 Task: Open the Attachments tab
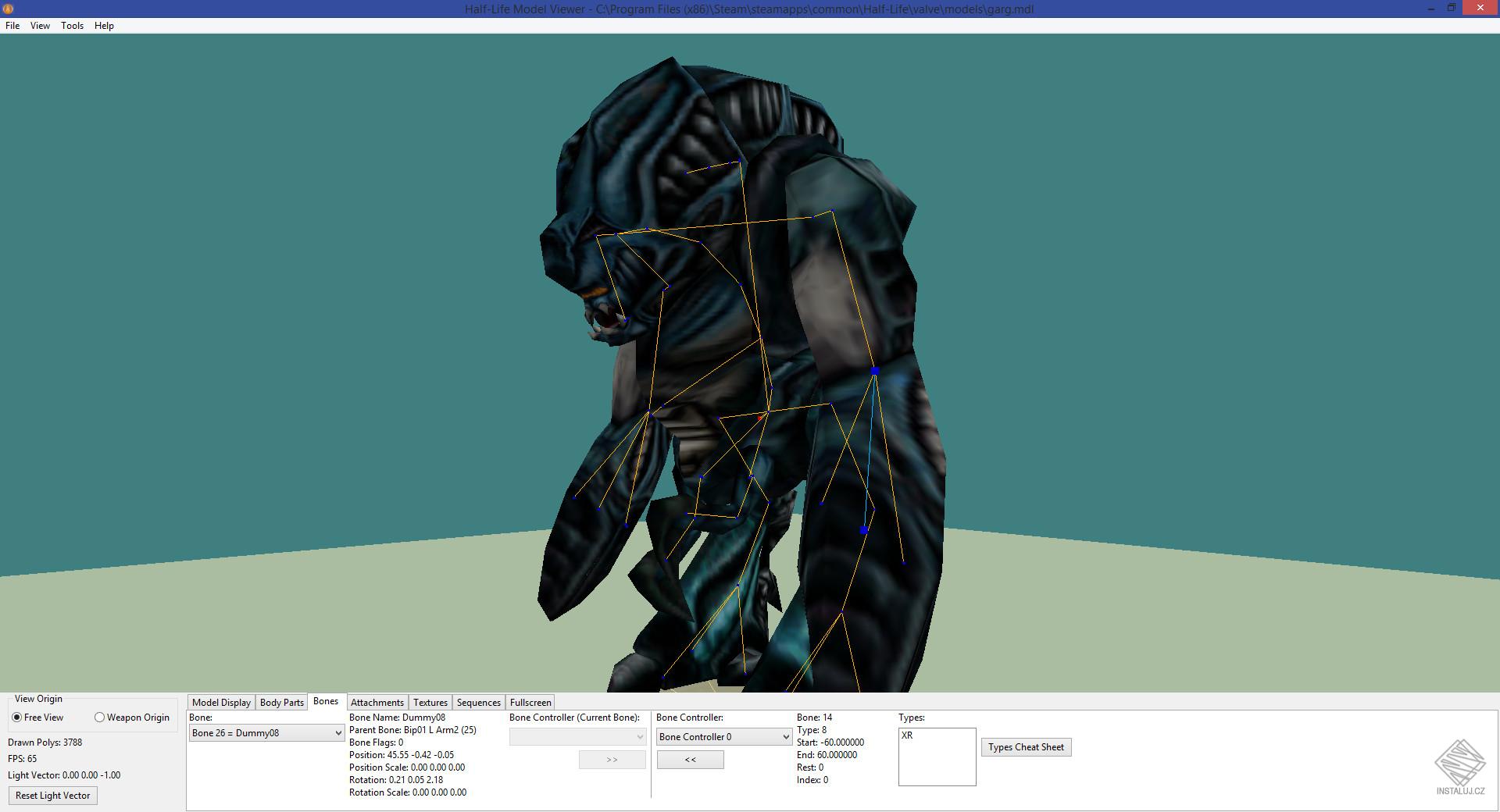coord(377,702)
